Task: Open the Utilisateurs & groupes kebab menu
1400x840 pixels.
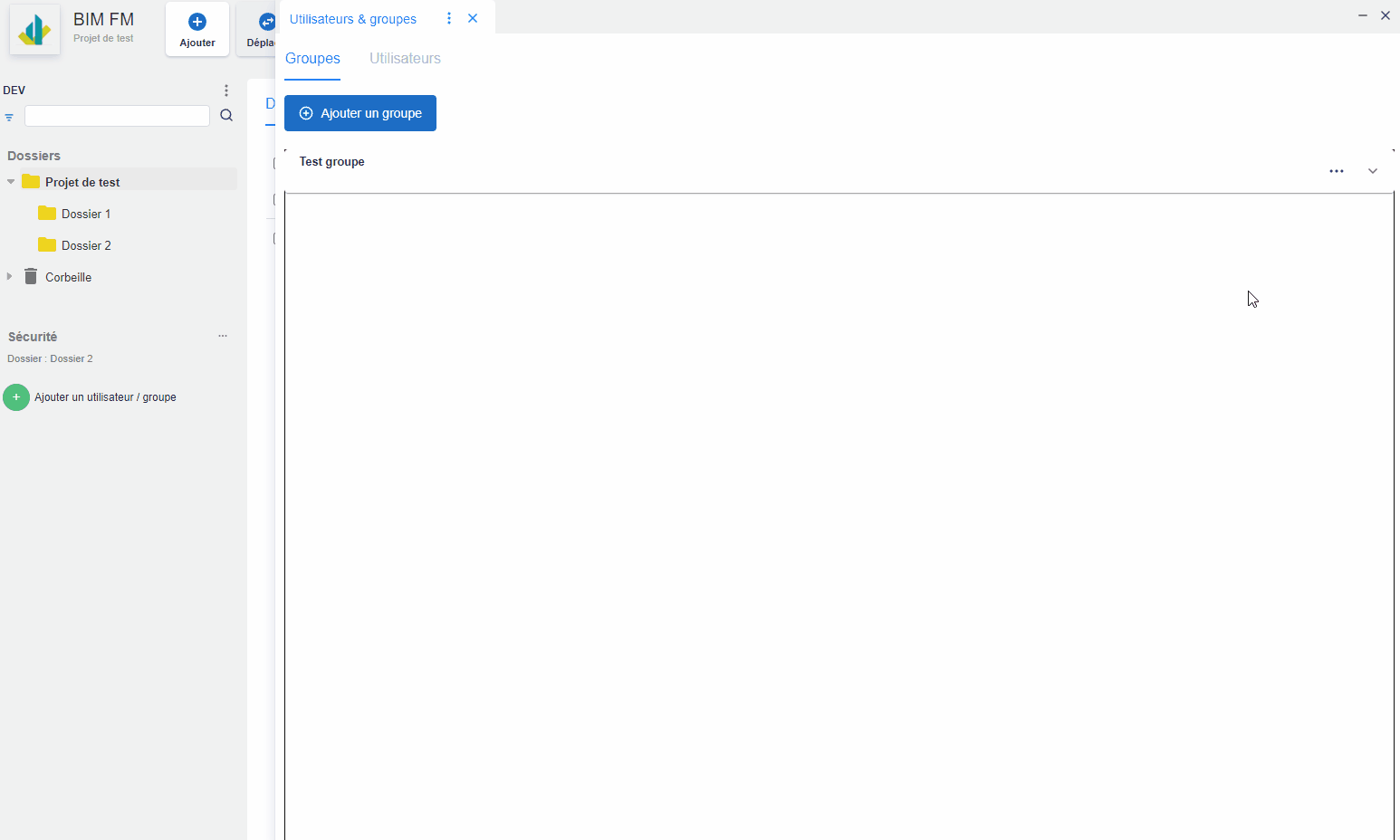Action: [x=449, y=18]
